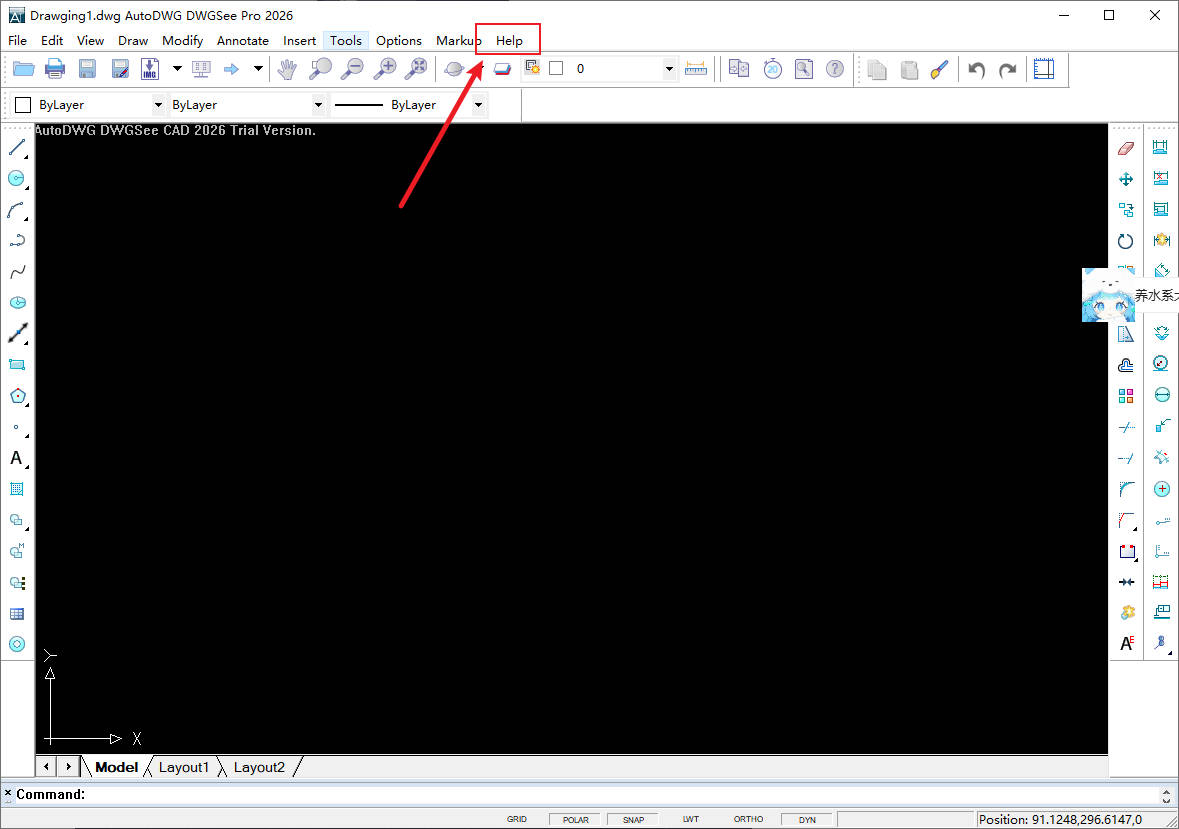The height and width of the screenshot is (829, 1179).
Task: Click the Measure ruler icon
Action: (x=696, y=69)
